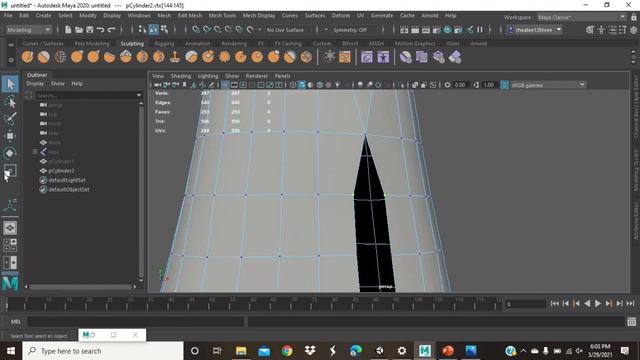640x360 pixels.
Task: Pause viewport with the pause icon
Action: 480,30
